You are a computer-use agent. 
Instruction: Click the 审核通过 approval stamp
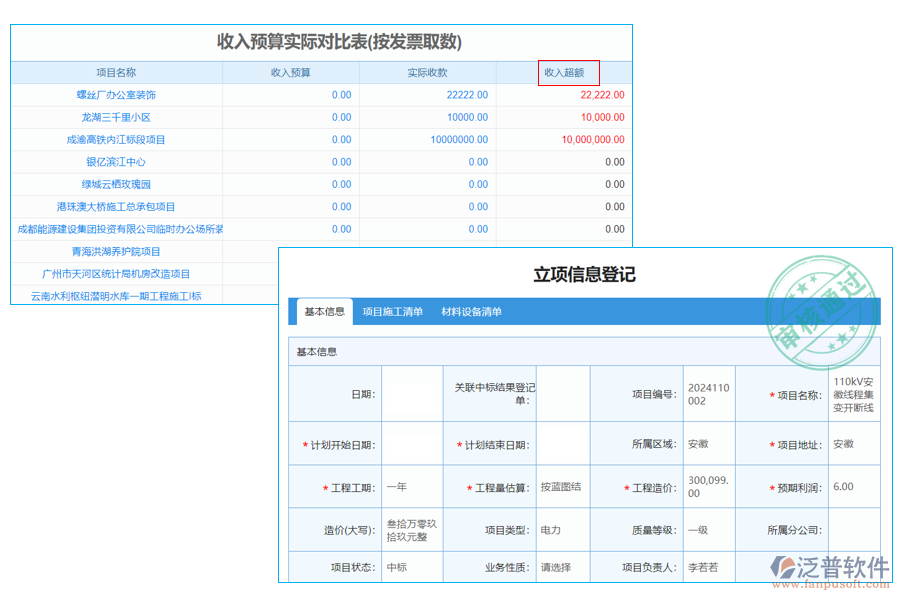coord(826,308)
